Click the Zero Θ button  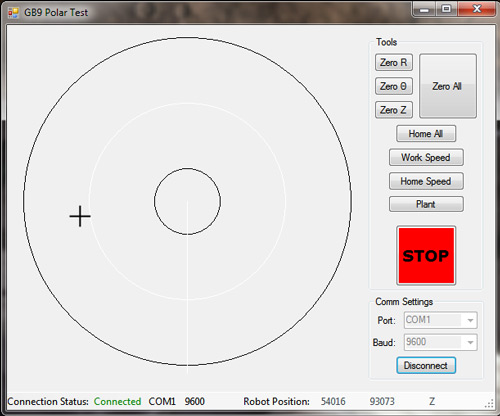(394, 86)
